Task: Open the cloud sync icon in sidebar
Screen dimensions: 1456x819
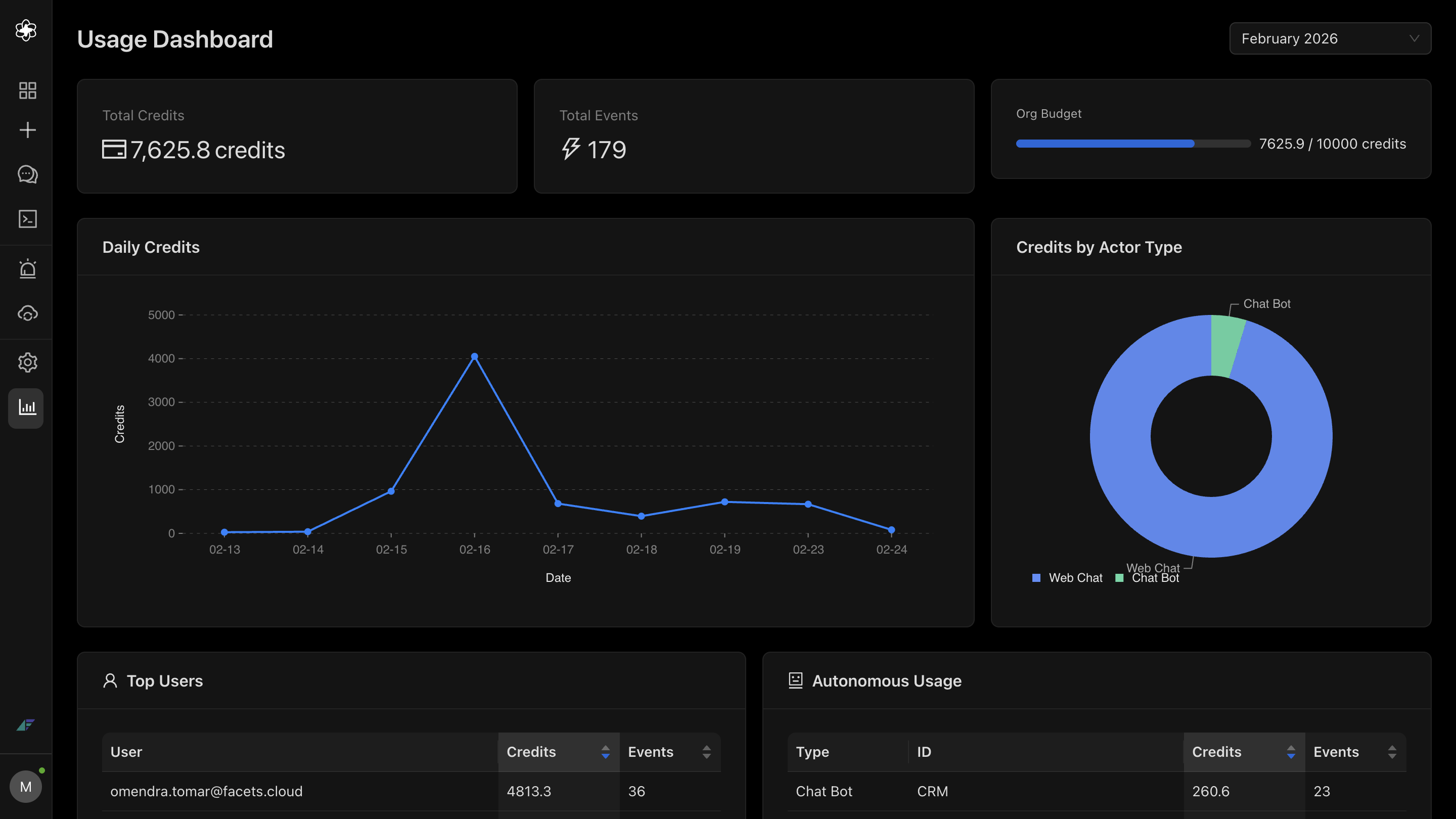Action: click(x=27, y=312)
